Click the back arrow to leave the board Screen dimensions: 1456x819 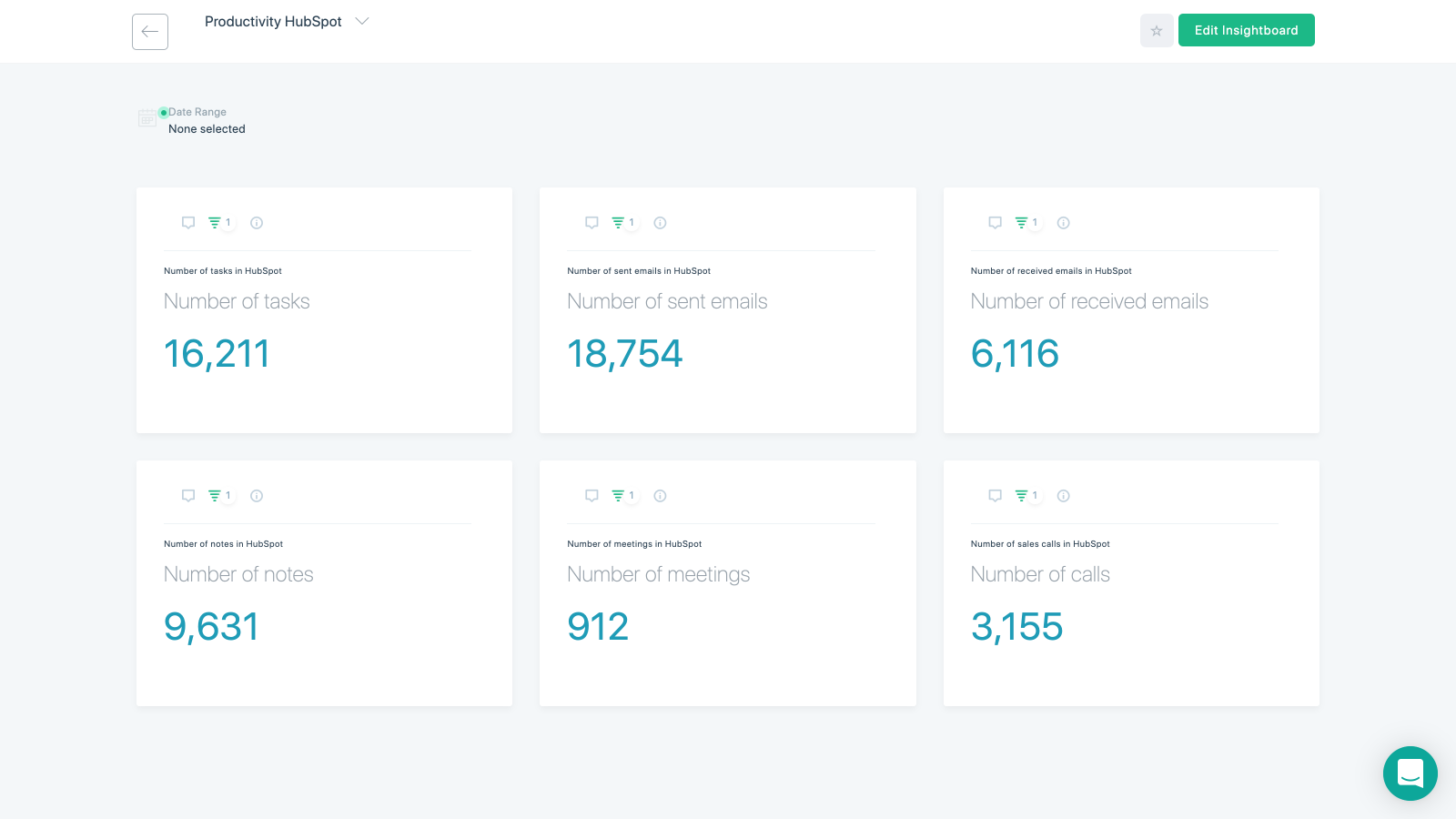pos(149,31)
